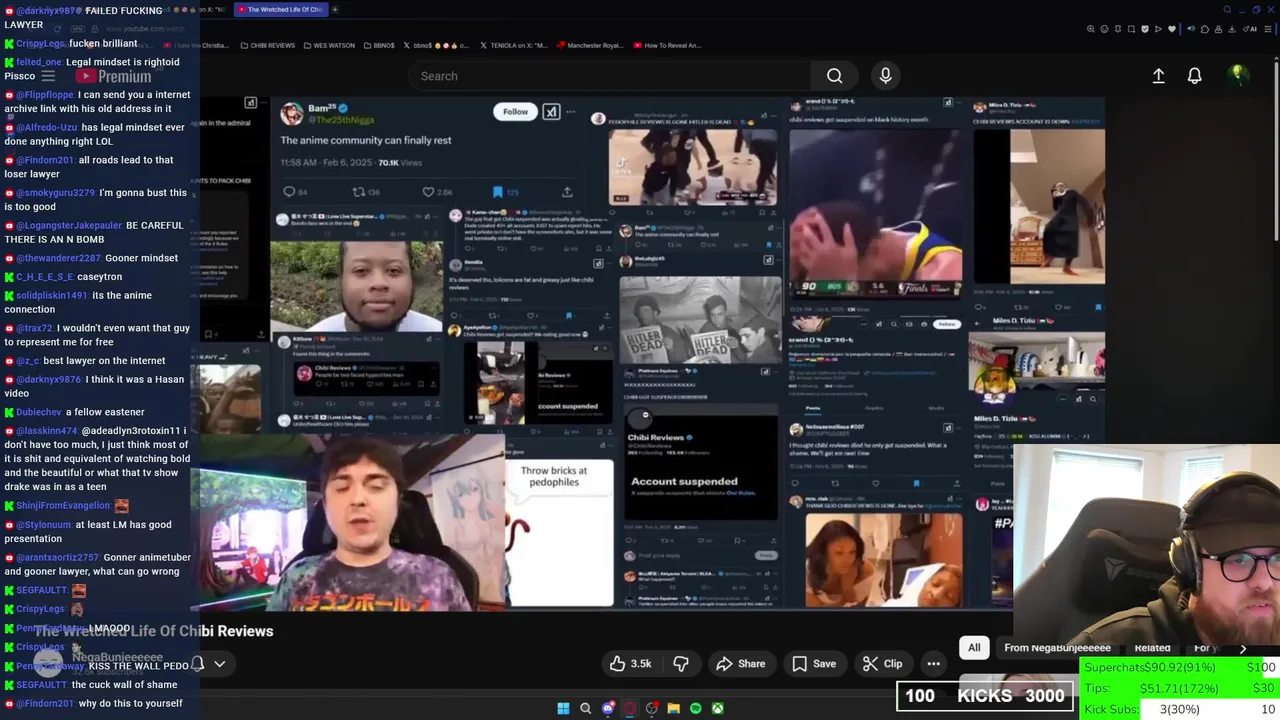Go to YouTube Premium home logo
This screenshot has height=720, width=1280.
113,76
